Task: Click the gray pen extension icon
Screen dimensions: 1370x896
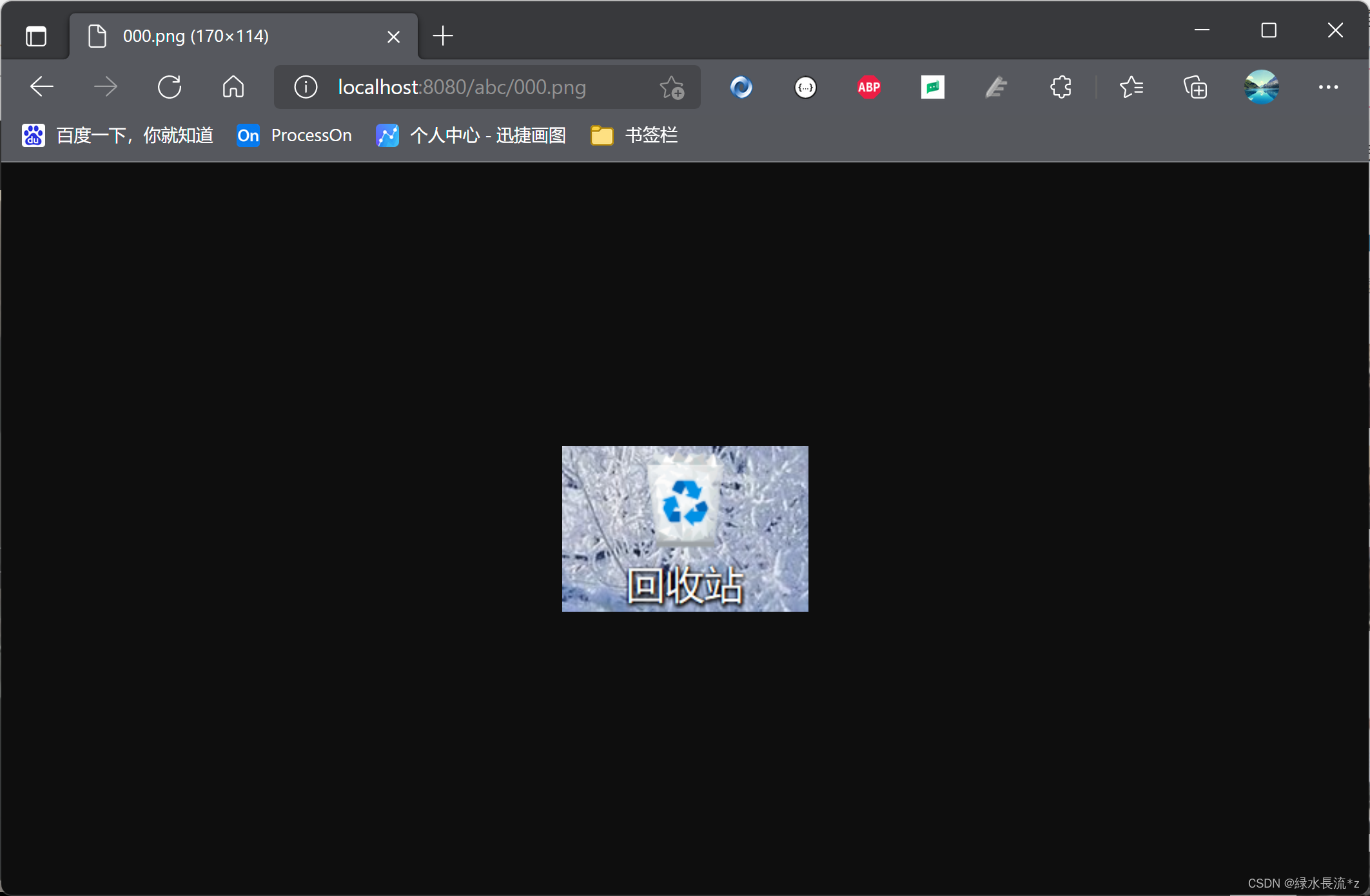Action: click(996, 87)
